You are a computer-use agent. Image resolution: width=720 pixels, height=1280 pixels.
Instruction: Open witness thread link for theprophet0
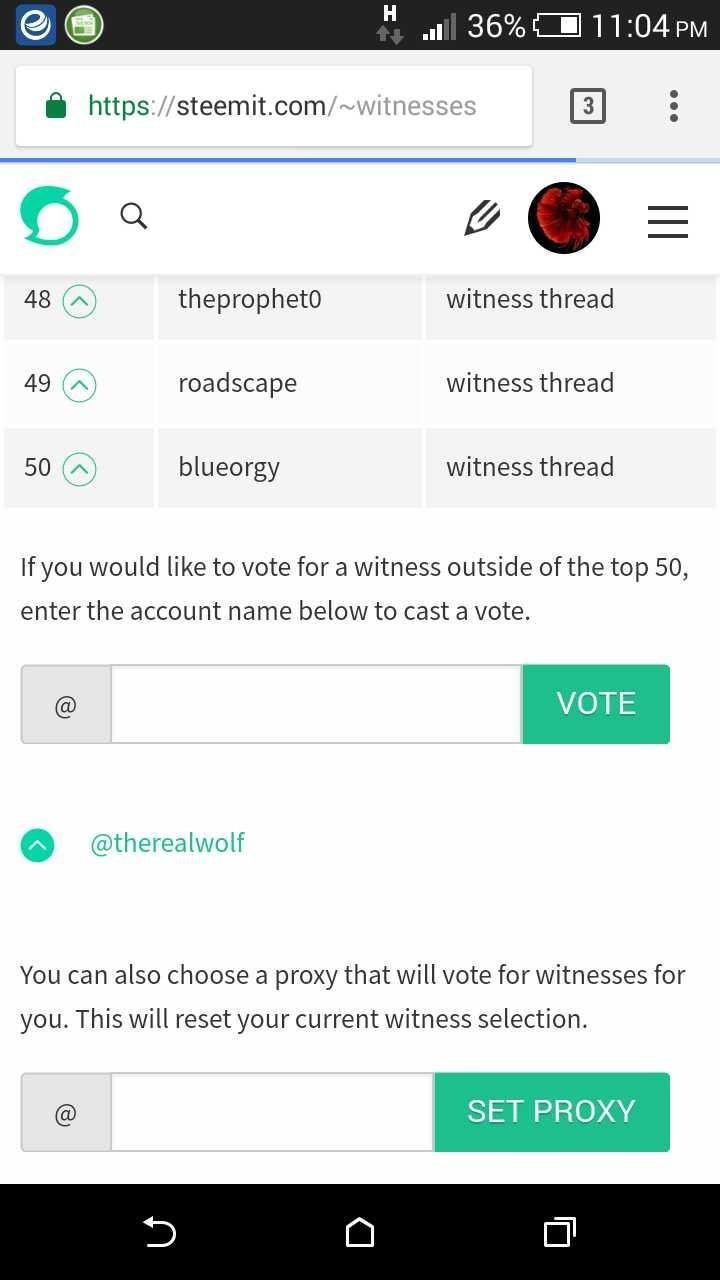tap(530, 299)
